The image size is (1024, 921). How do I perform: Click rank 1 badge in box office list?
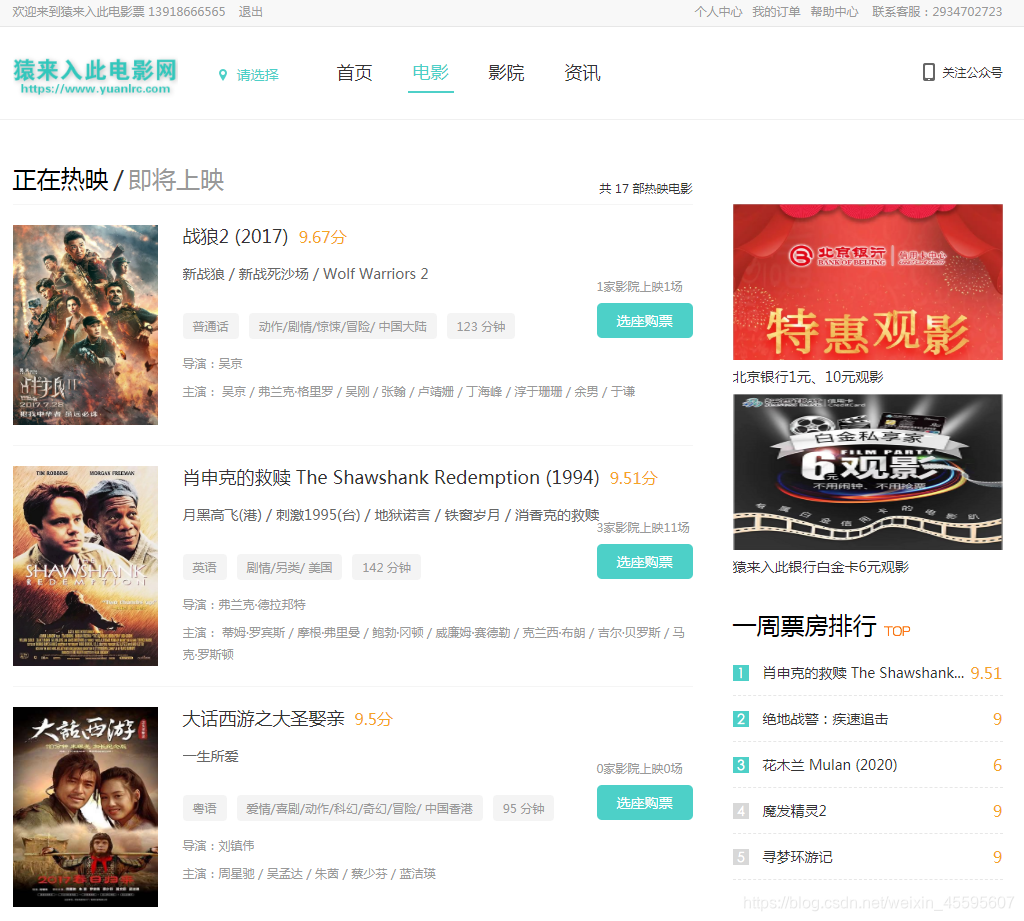741,673
